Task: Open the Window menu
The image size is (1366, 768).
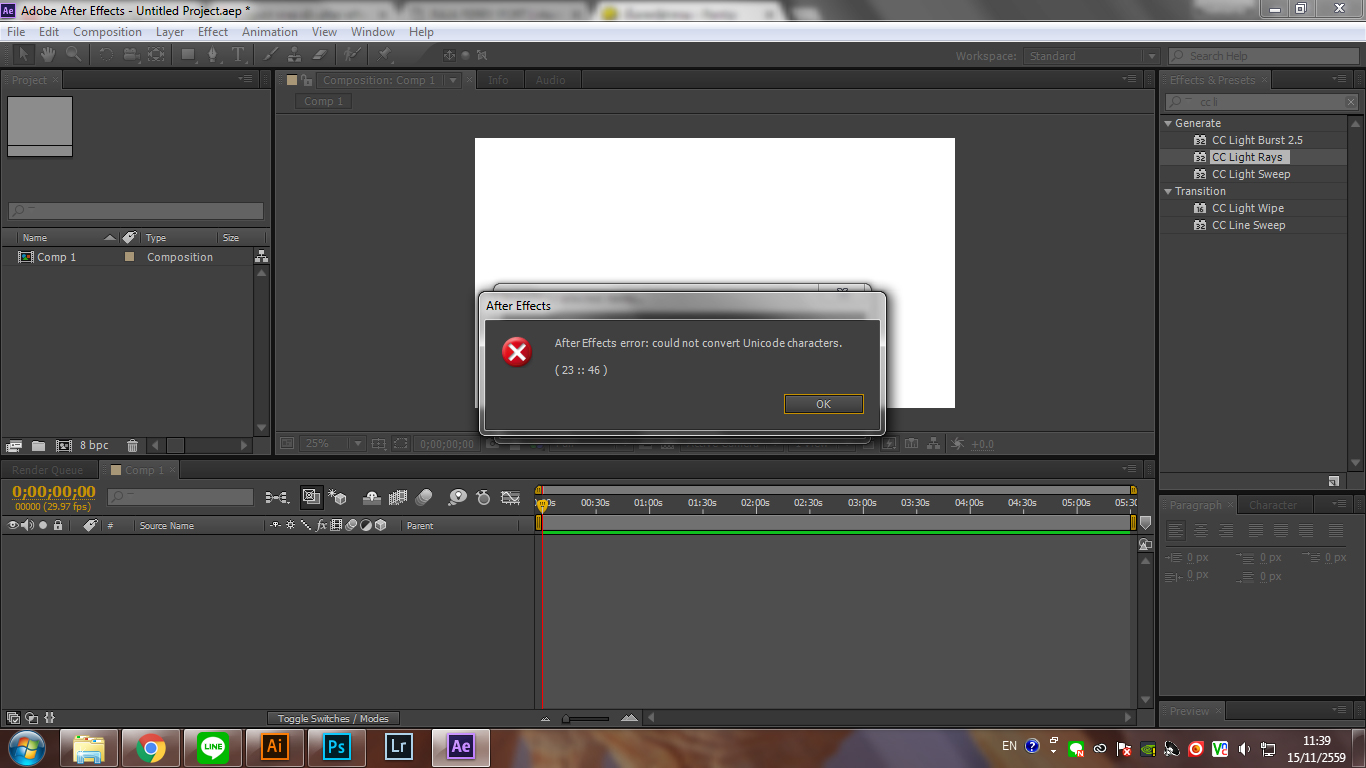Action: click(x=373, y=32)
